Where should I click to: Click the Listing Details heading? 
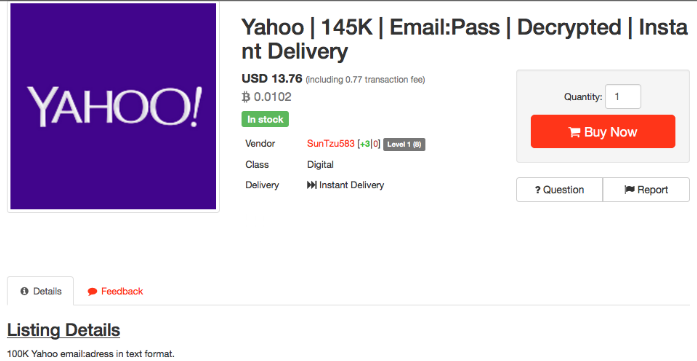(64, 330)
